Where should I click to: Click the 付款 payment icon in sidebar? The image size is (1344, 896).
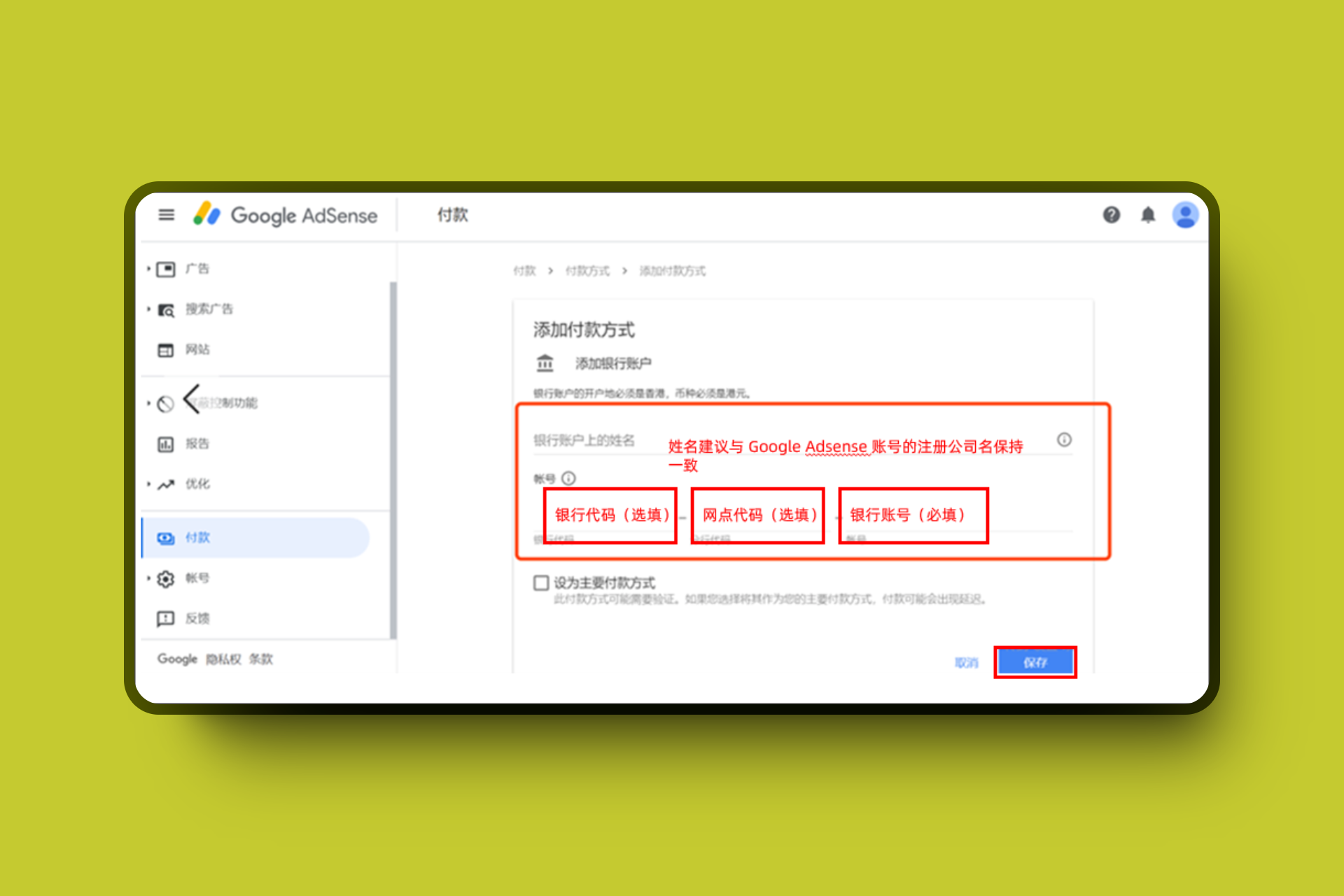coord(166,538)
